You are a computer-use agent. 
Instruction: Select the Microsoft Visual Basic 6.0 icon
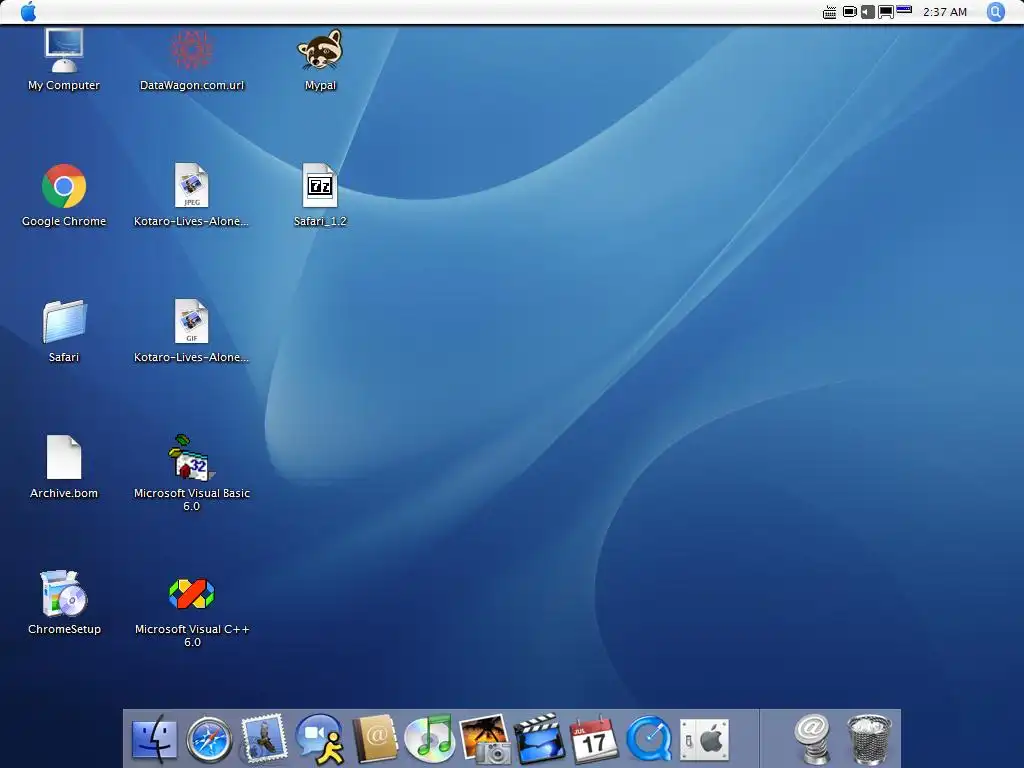click(191, 457)
